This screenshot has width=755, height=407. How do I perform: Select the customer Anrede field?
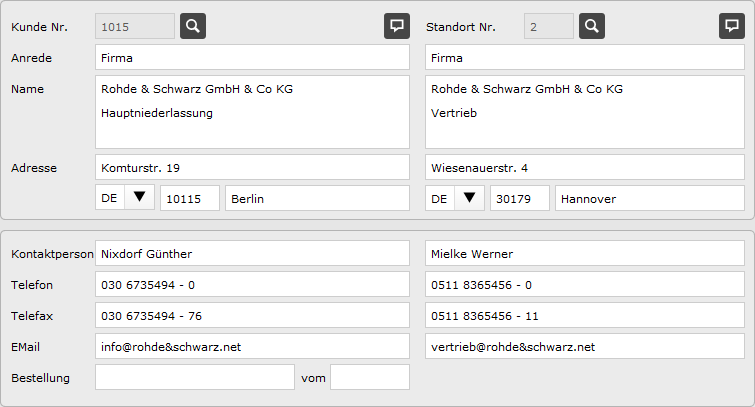click(x=252, y=58)
